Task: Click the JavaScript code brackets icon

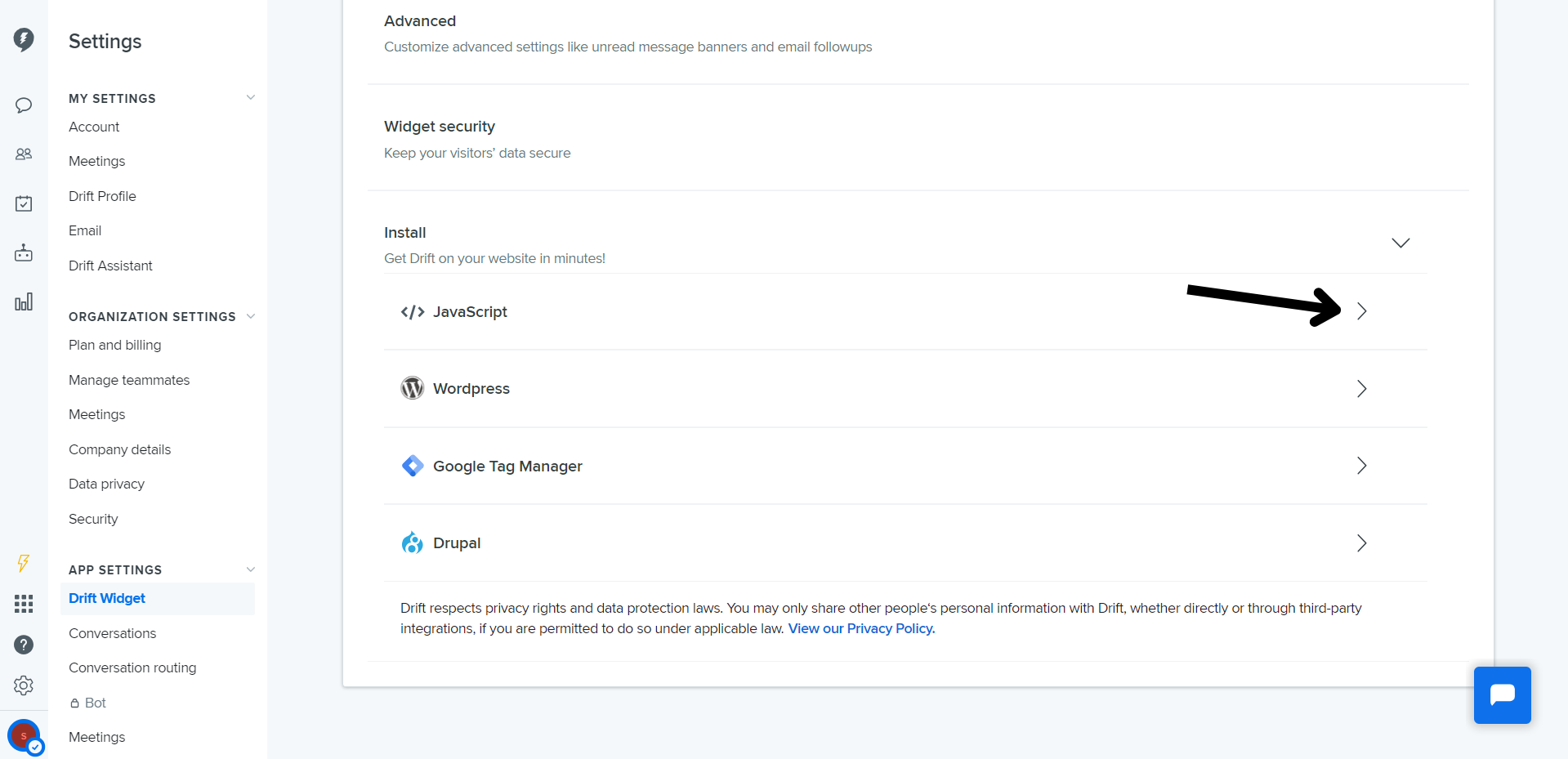Action: point(413,312)
